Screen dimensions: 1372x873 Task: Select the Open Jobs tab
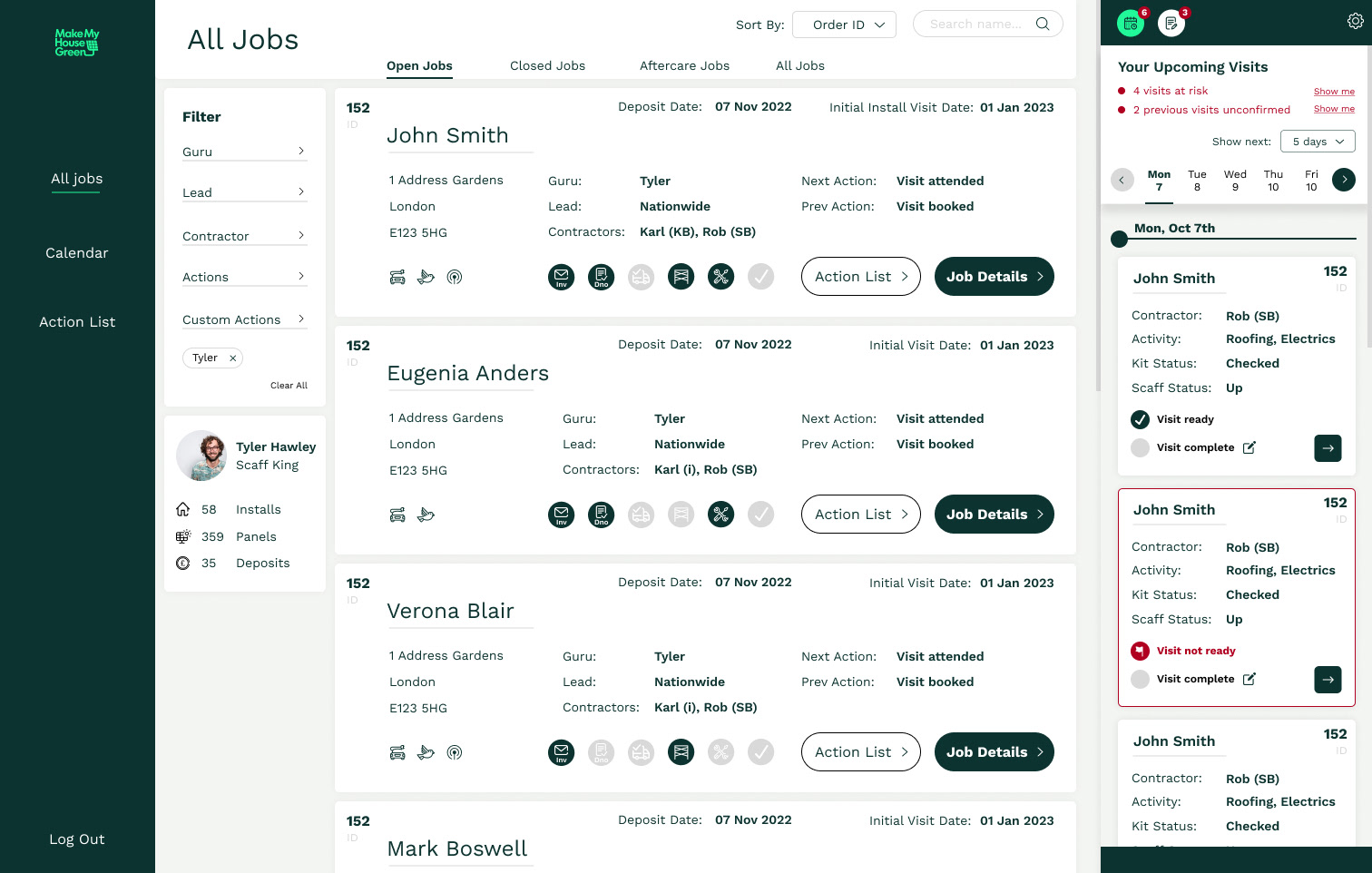pyautogui.click(x=419, y=66)
